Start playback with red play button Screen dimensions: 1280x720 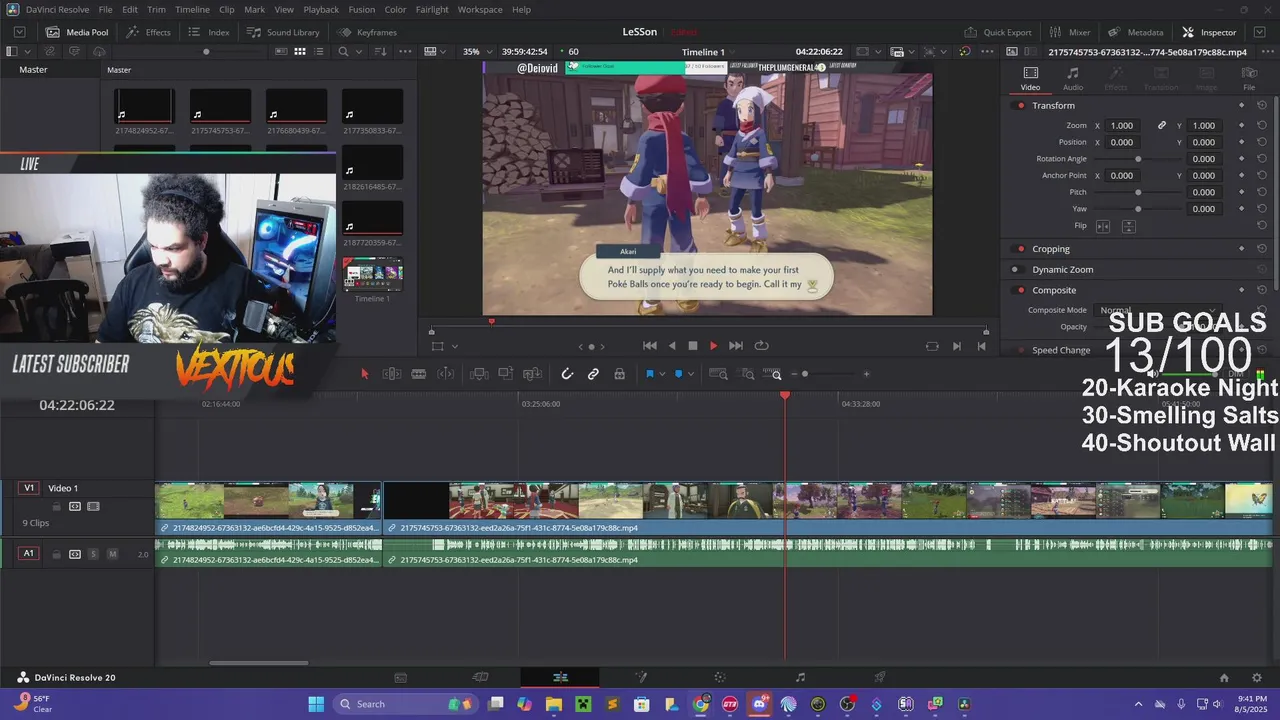[x=713, y=346]
